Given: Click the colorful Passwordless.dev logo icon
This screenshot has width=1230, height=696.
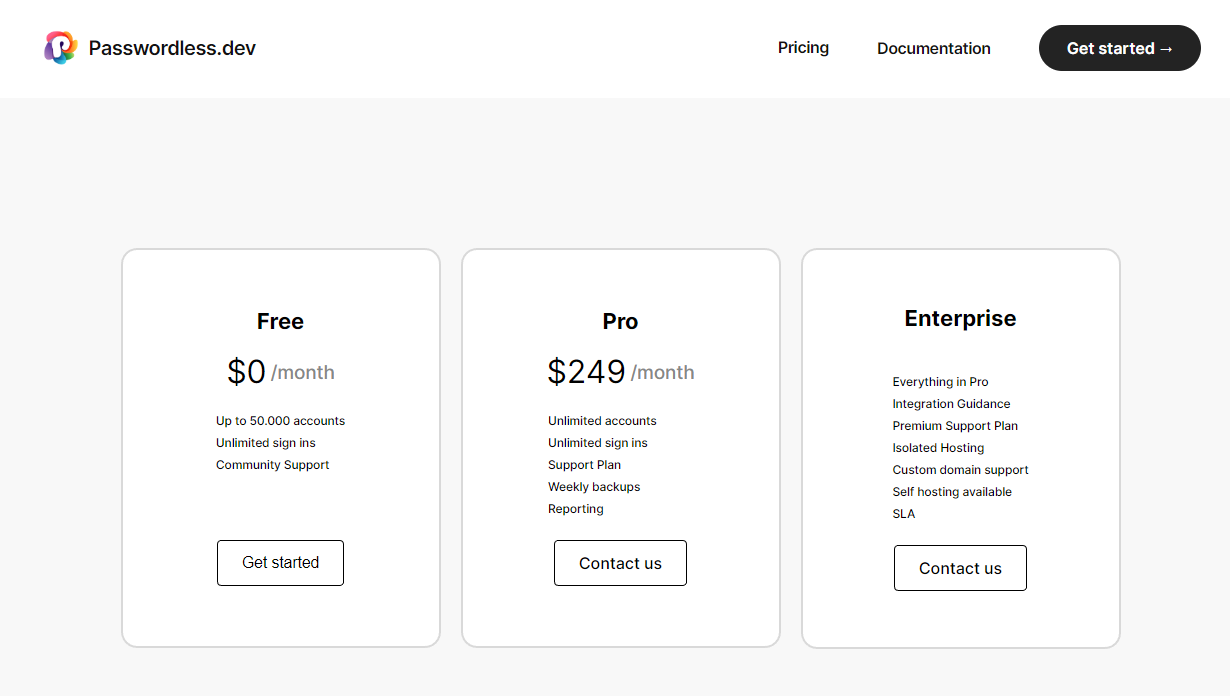Looking at the screenshot, I should (x=60, y=48).
